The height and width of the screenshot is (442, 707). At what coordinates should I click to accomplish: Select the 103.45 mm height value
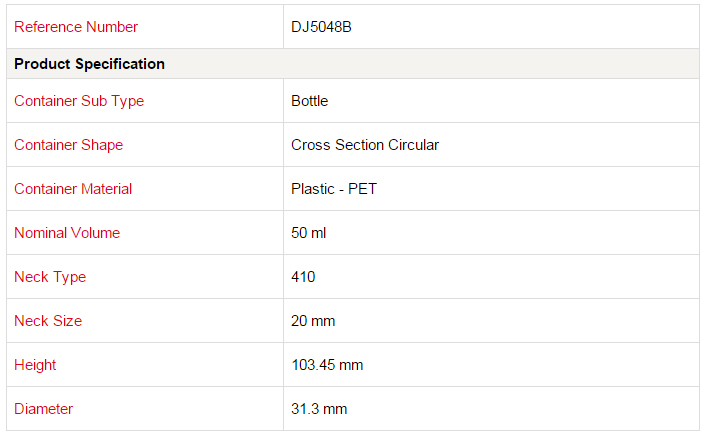pos(327,365)
